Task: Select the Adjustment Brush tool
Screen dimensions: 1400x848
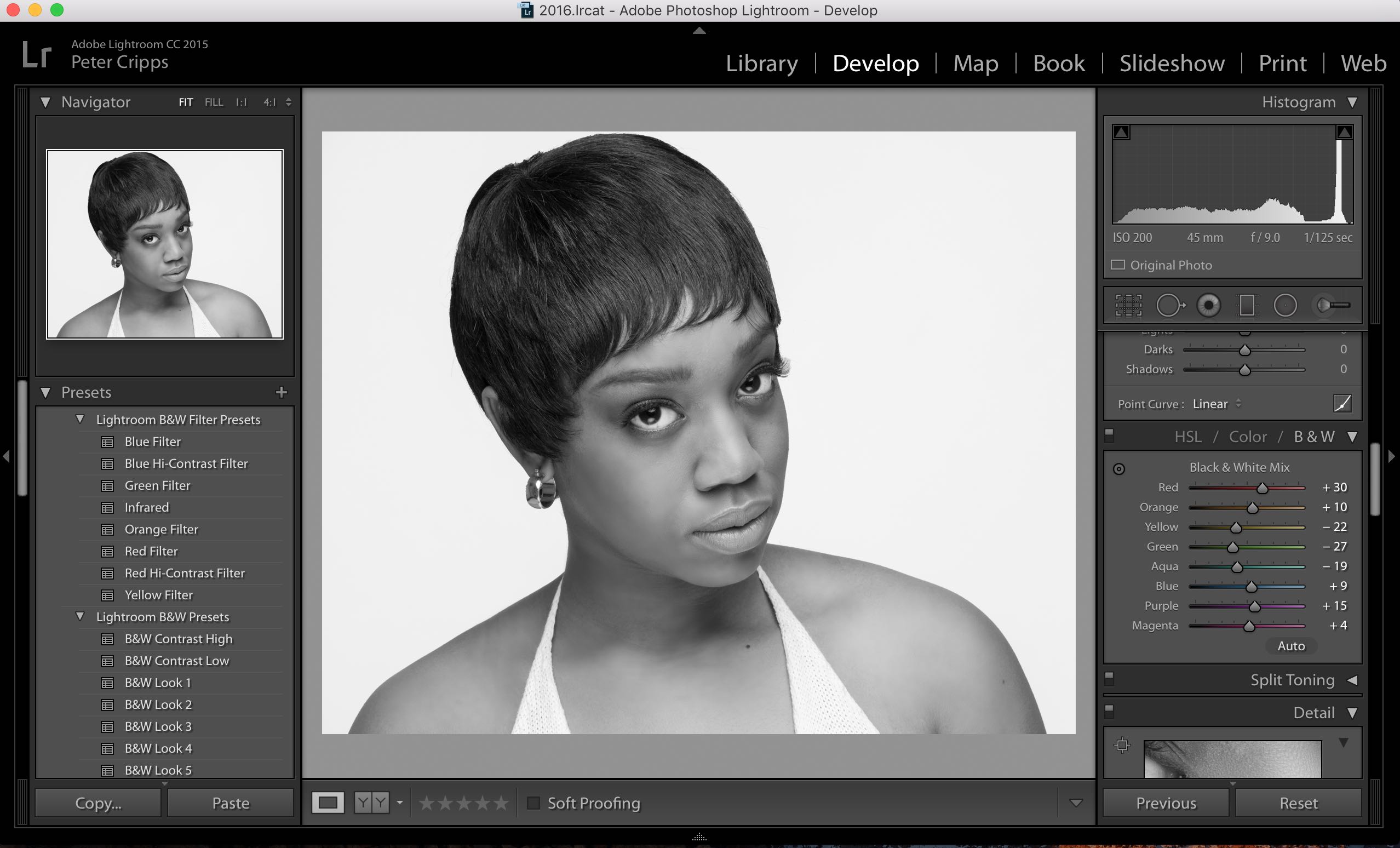Action: click(x=1333, y=305)
